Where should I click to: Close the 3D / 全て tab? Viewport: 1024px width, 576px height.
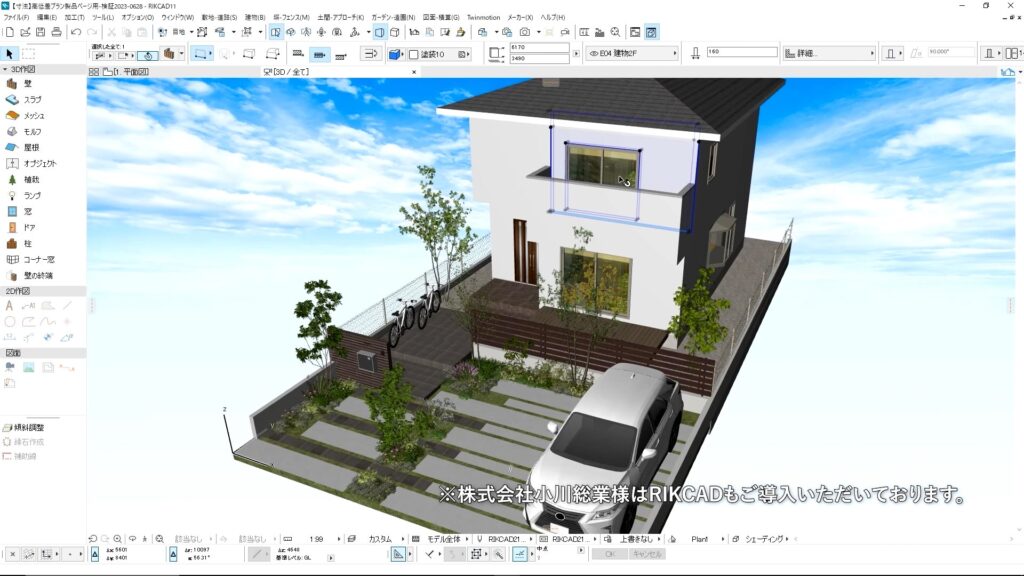click(x=413, y=72)
